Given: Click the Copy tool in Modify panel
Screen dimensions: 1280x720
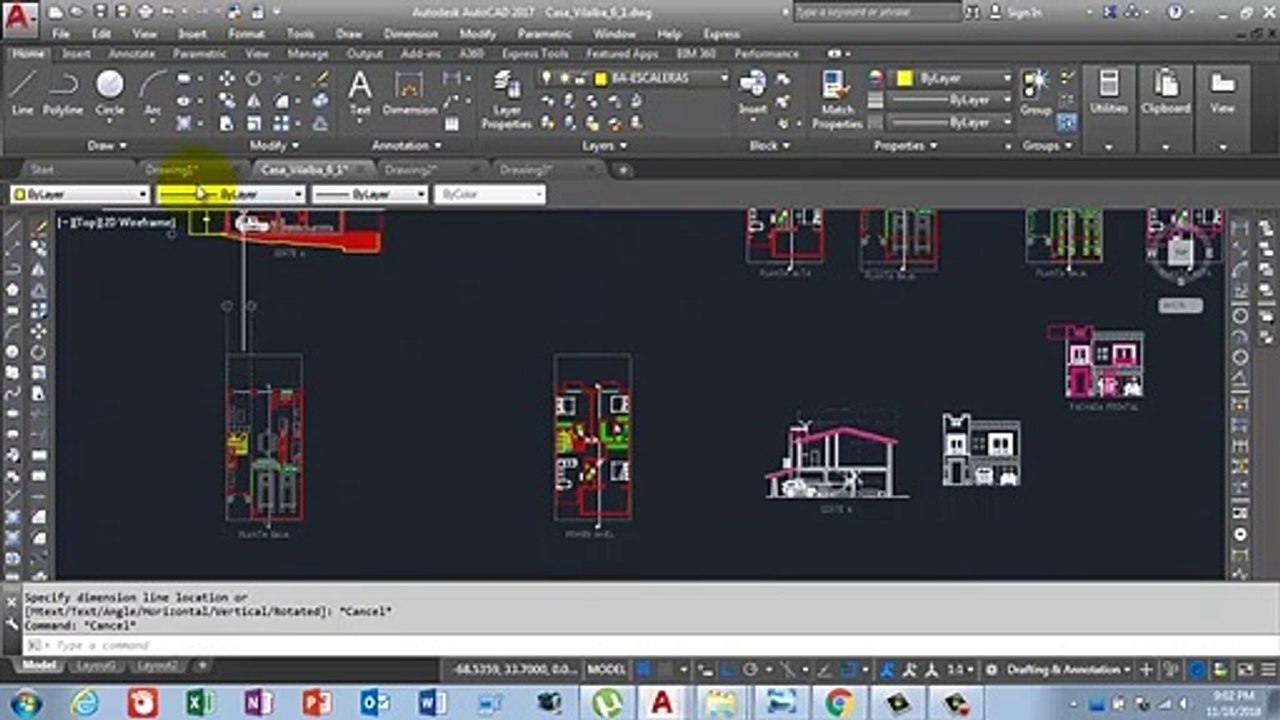Looking at the screenshot, I should [x=227, y=101].
